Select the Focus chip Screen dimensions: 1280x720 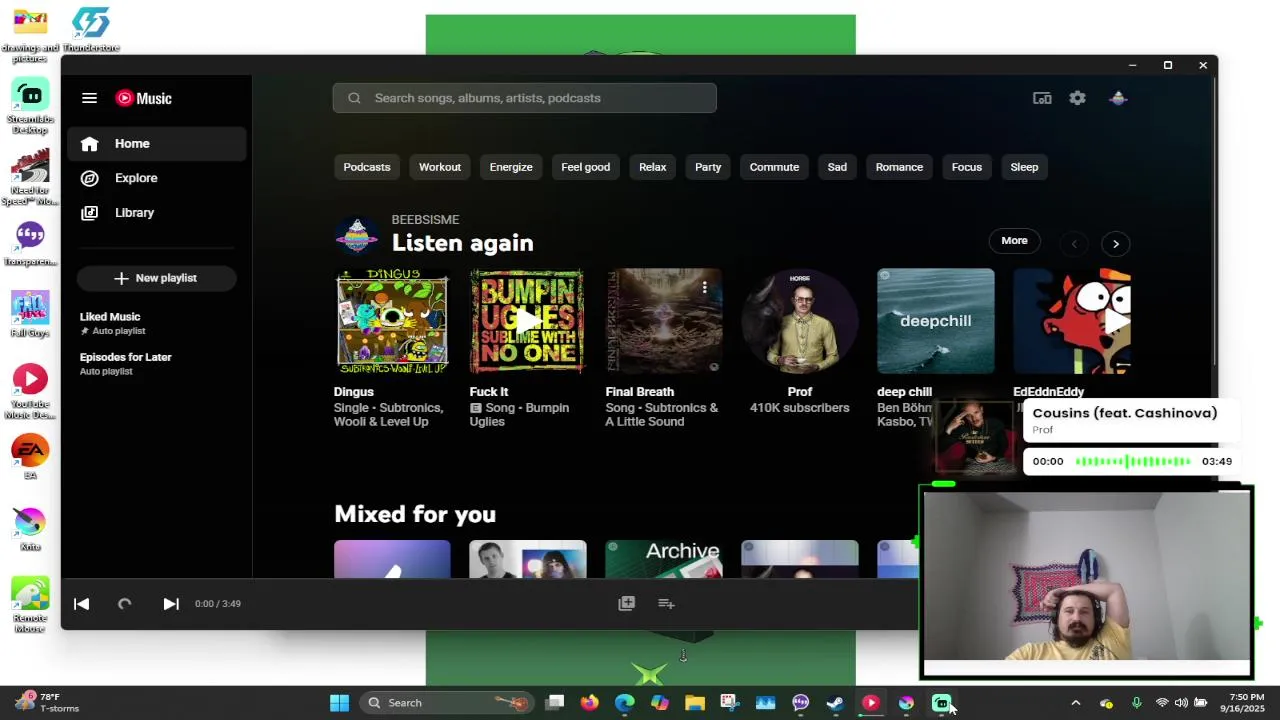(966, 167)
